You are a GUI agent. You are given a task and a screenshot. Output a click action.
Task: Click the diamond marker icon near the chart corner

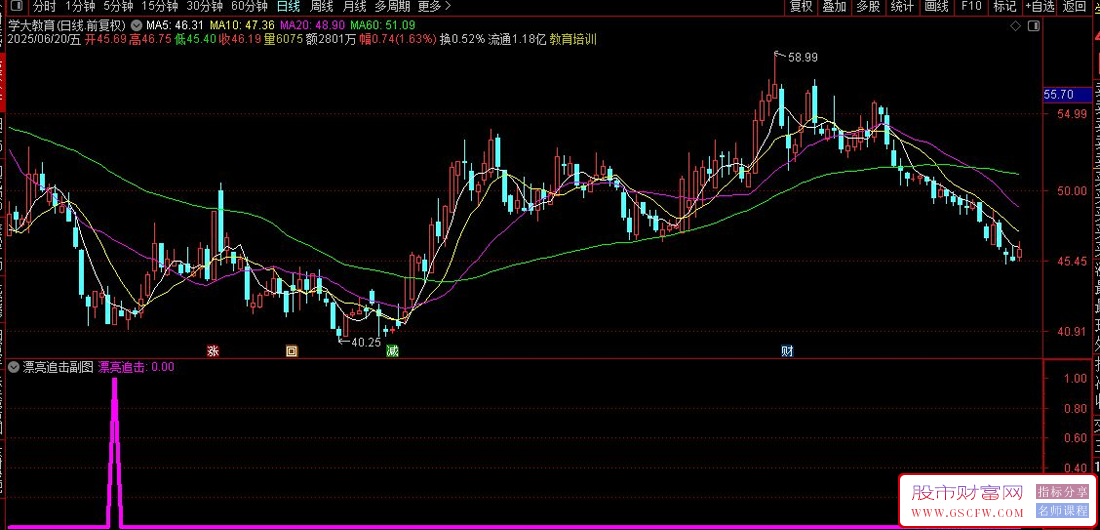(x=1014, y=26)
